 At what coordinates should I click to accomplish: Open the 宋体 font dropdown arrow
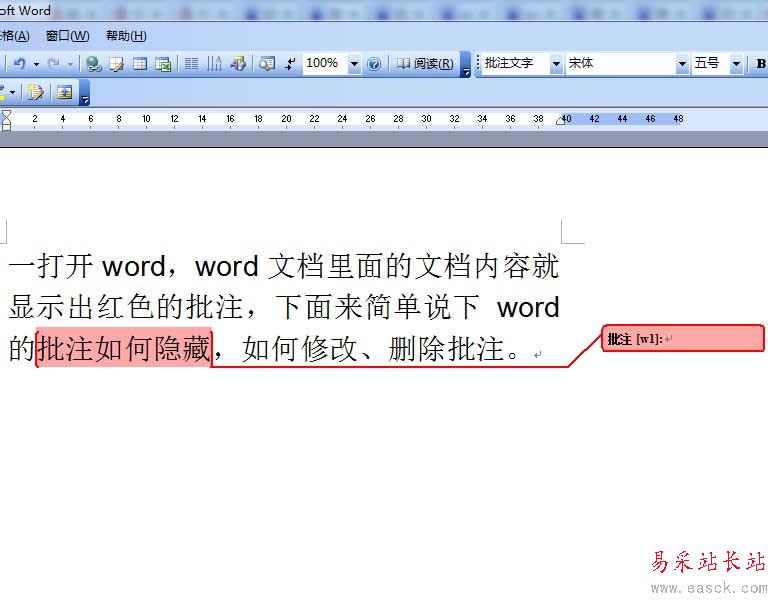(x=682, y=64)
